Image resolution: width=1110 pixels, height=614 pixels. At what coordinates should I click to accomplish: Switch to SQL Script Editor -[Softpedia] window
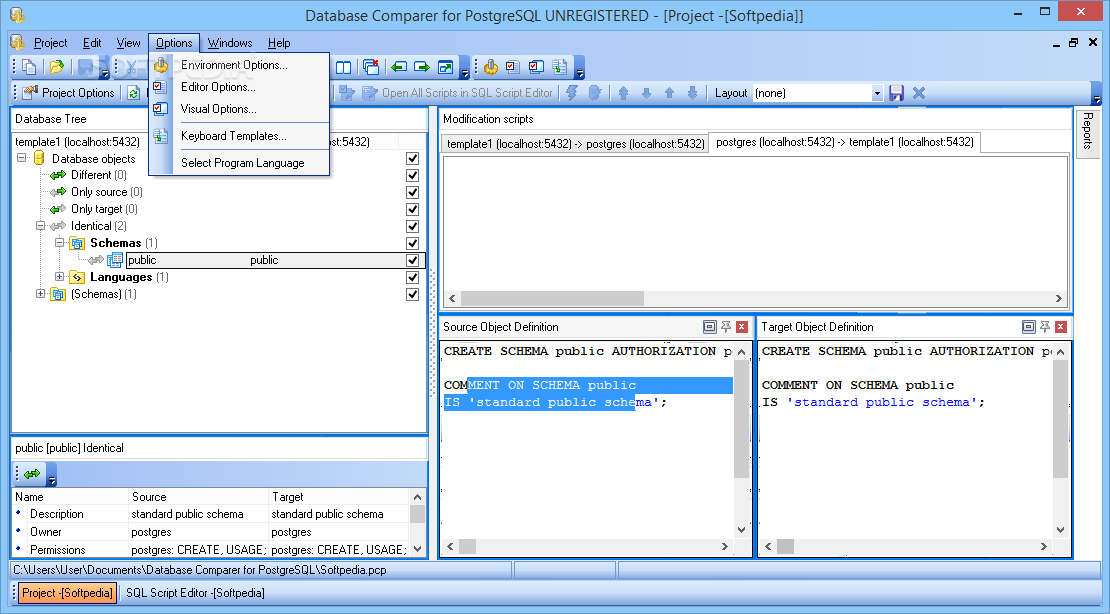(195, 593)
